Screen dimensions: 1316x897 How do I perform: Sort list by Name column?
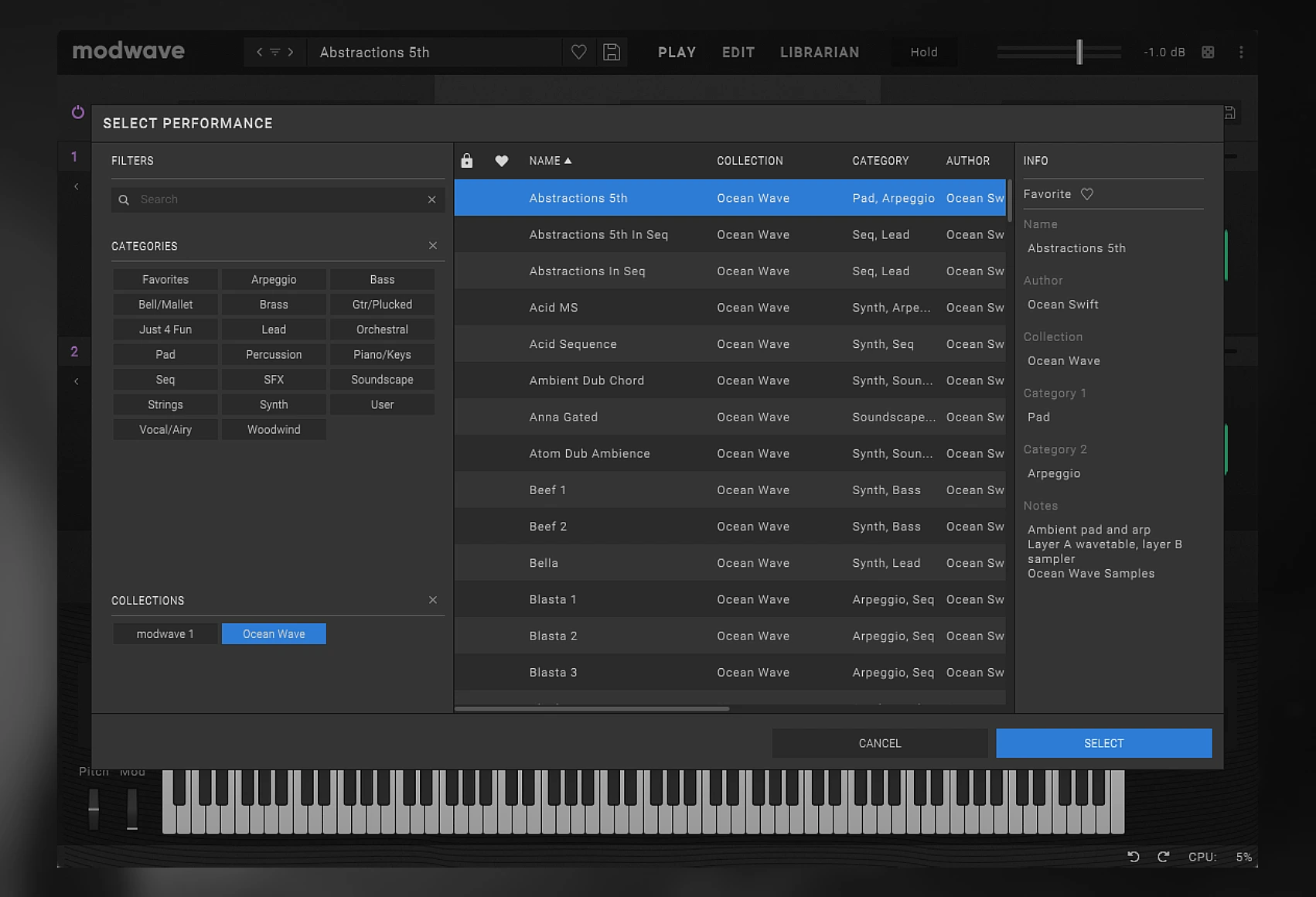[550, 161]
